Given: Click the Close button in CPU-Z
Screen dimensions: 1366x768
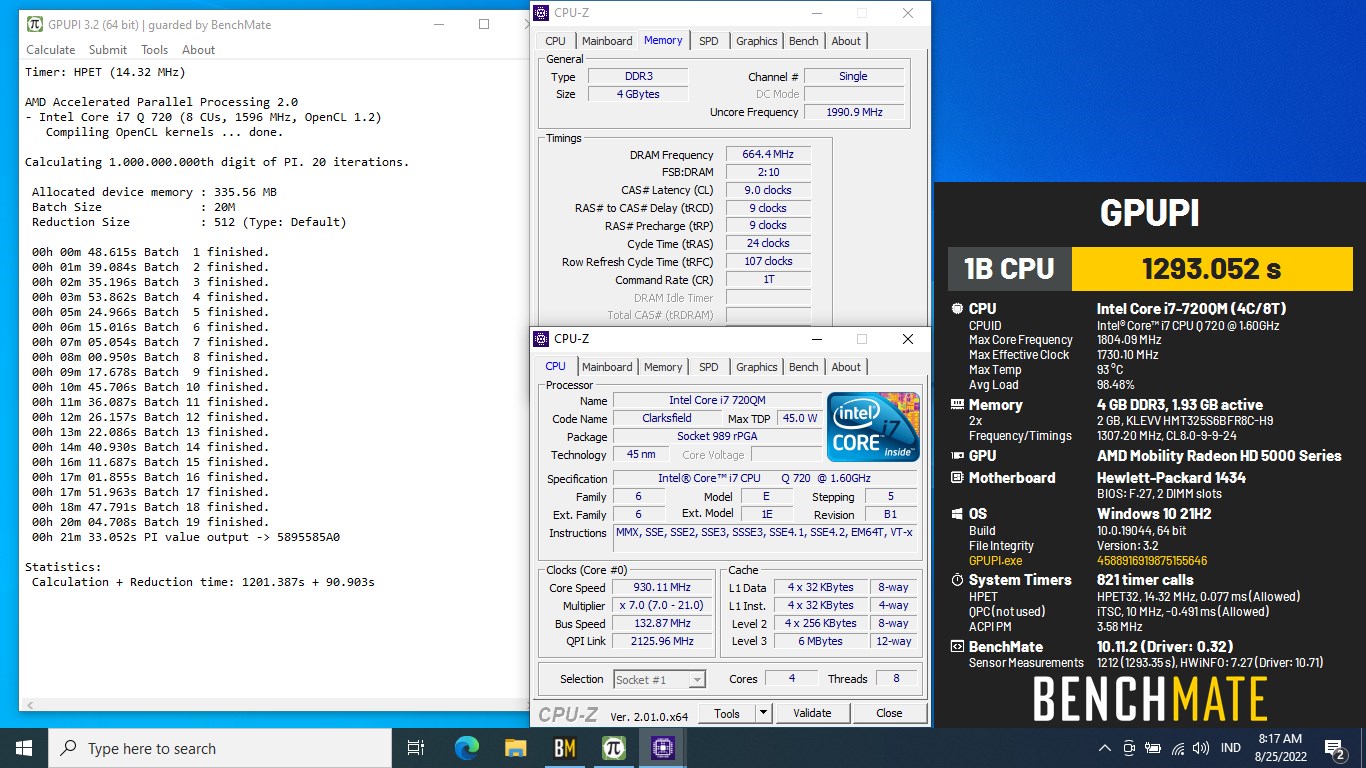Looking at the screenshot, I should click(x=889, y=713).
